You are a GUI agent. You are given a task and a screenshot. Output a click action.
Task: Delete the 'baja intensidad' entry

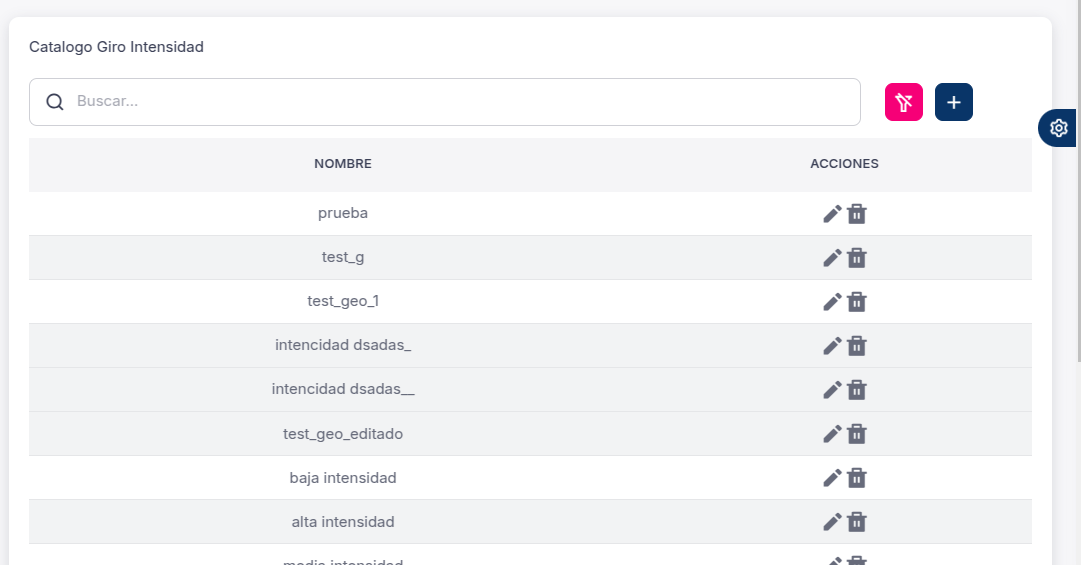[x=857, y=478]
